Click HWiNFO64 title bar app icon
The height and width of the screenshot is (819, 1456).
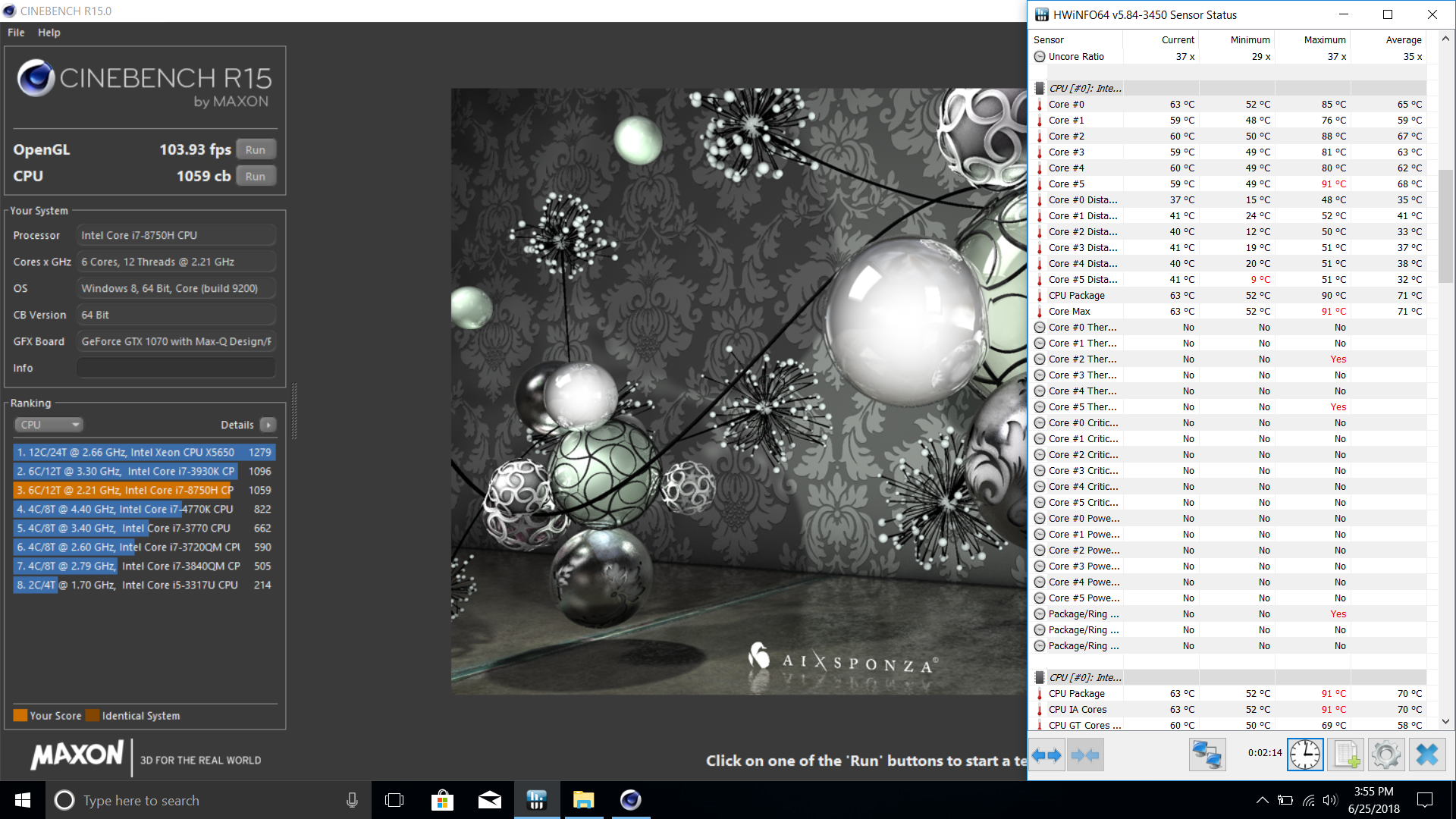(x=1042, y=14)
